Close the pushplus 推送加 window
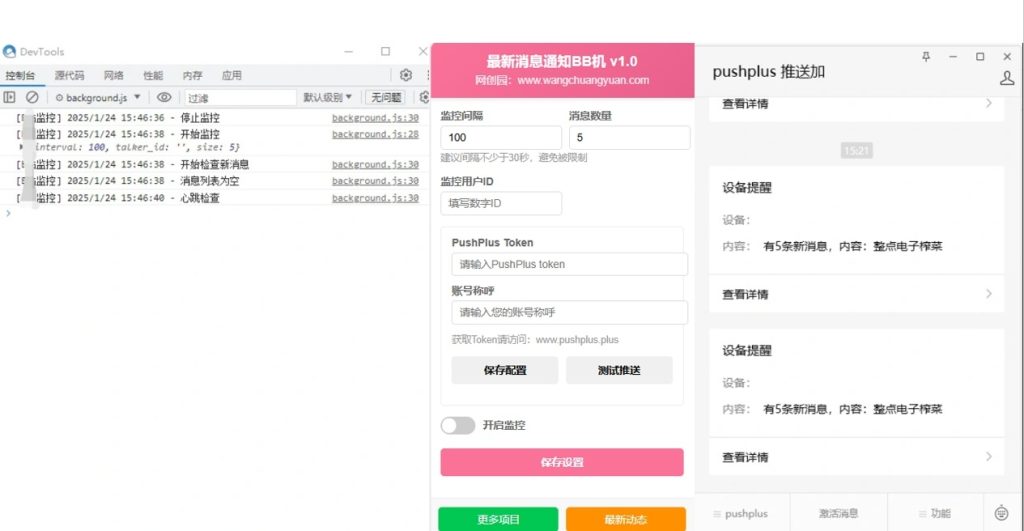 (x=1007, y=57)
